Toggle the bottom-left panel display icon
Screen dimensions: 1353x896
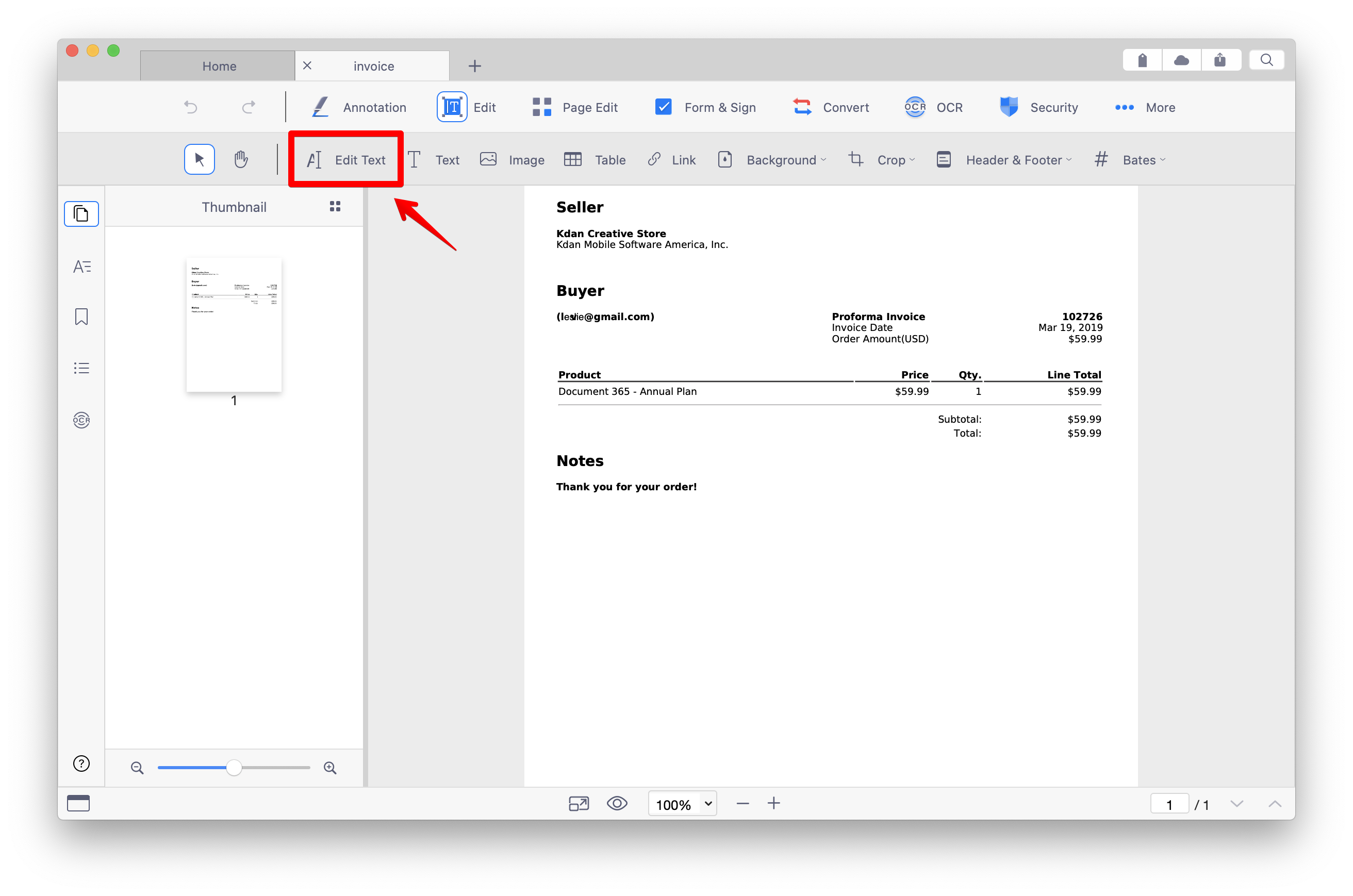click(78, 803)
